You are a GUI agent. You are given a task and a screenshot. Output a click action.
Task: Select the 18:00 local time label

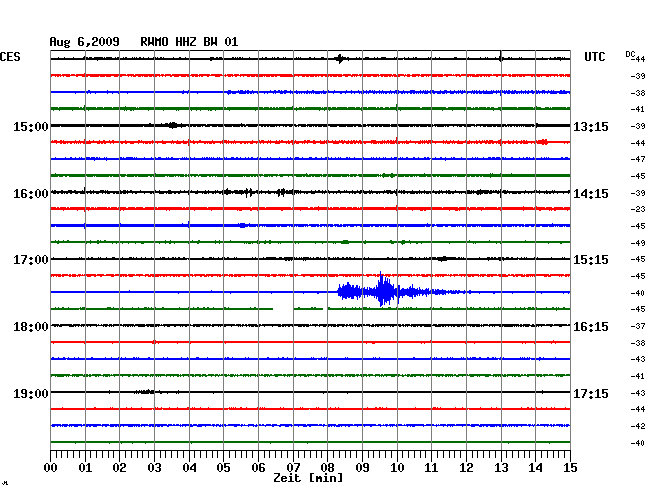31,327
